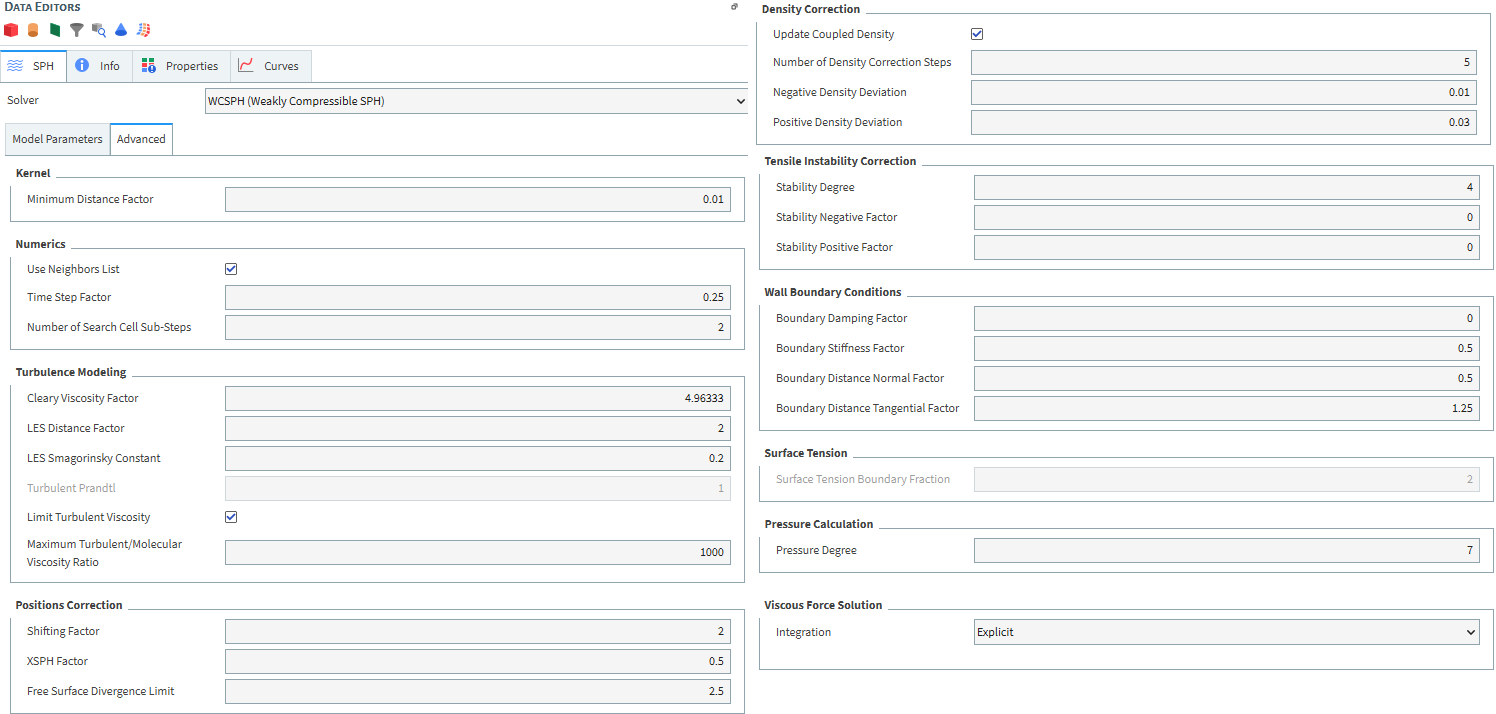
Task: Click the gray funnel filter icon
Action: point(77,30)
